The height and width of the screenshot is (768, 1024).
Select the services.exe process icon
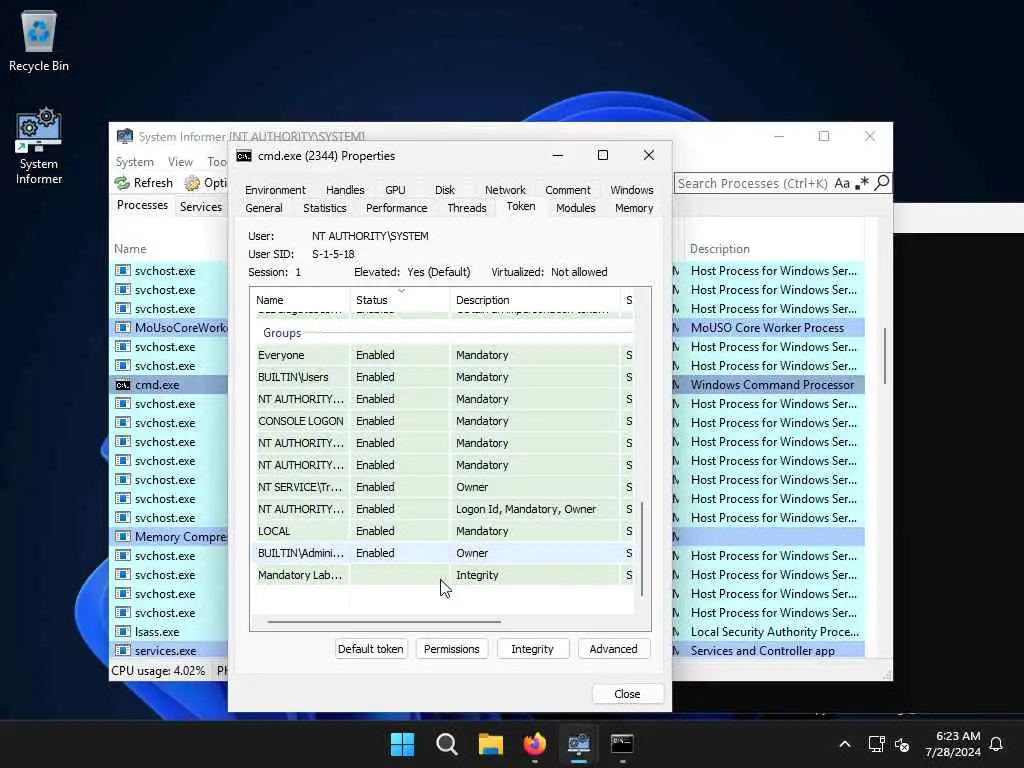[123, 650]
